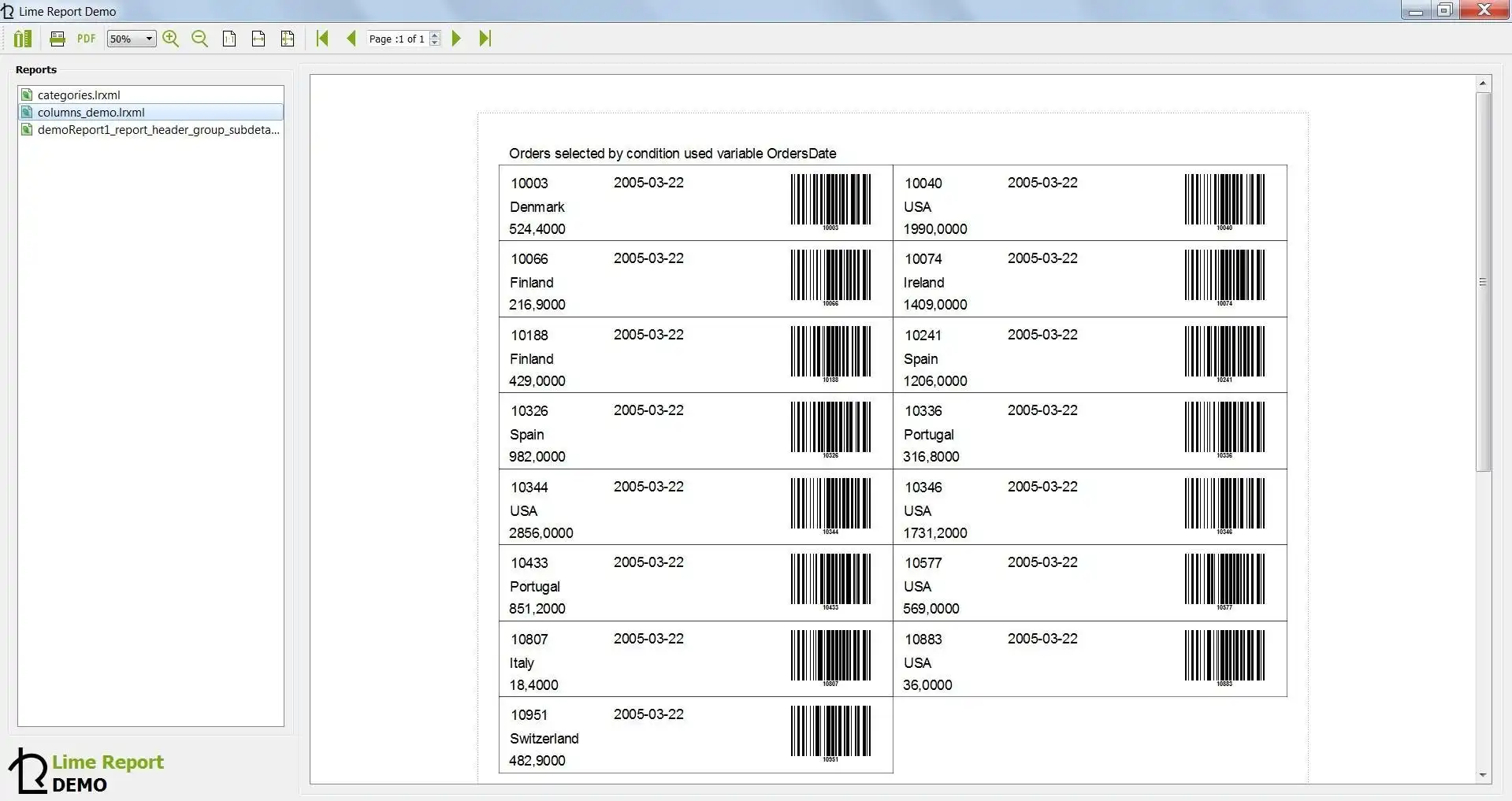Click the amount 851,2000
This screenshot has width=1512, height=801.
[x=537, y=609]
